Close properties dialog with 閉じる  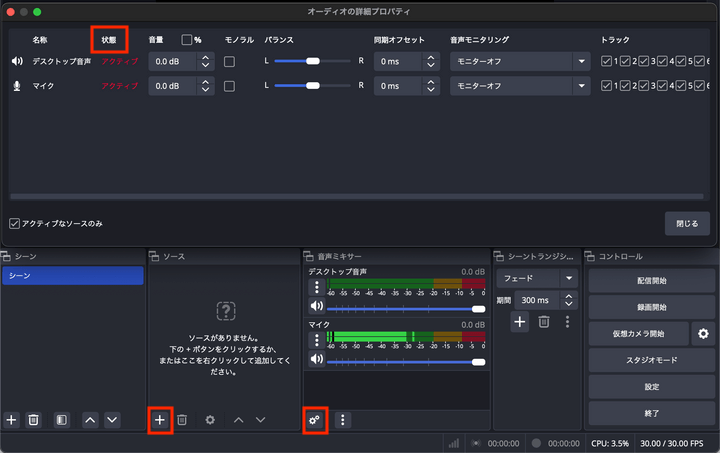[687, 224]
